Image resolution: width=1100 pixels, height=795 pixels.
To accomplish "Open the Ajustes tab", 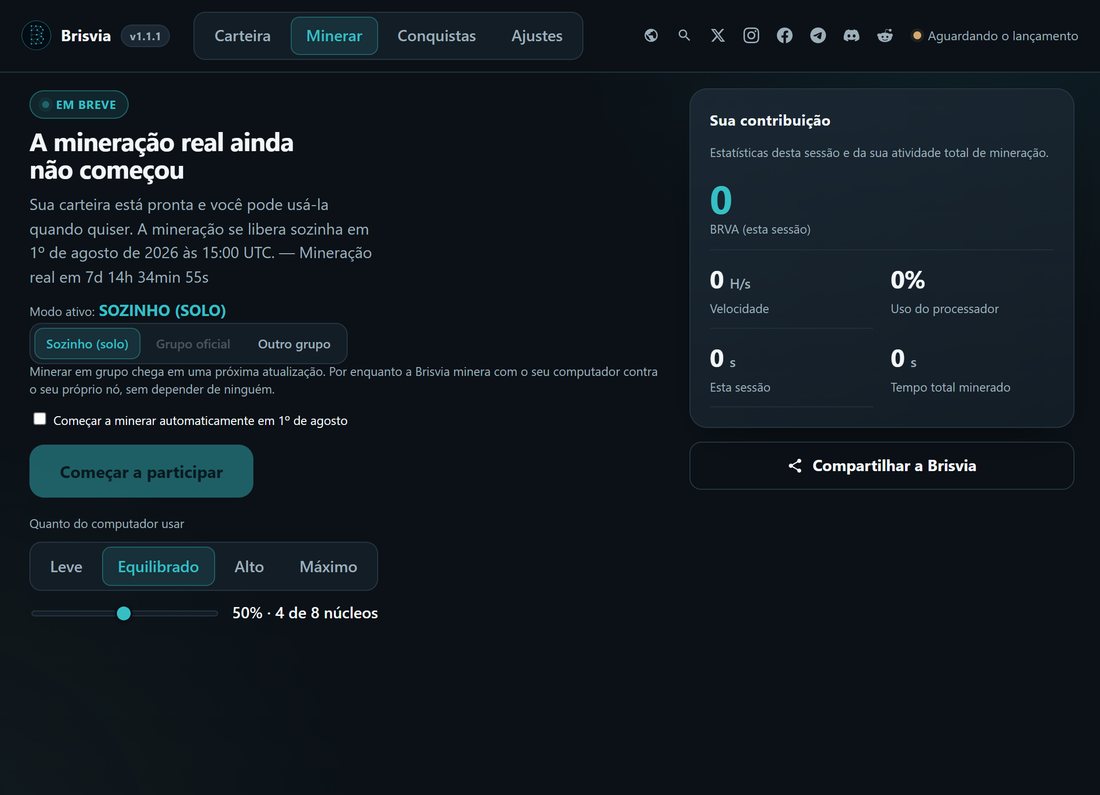I will click(537, 36).
